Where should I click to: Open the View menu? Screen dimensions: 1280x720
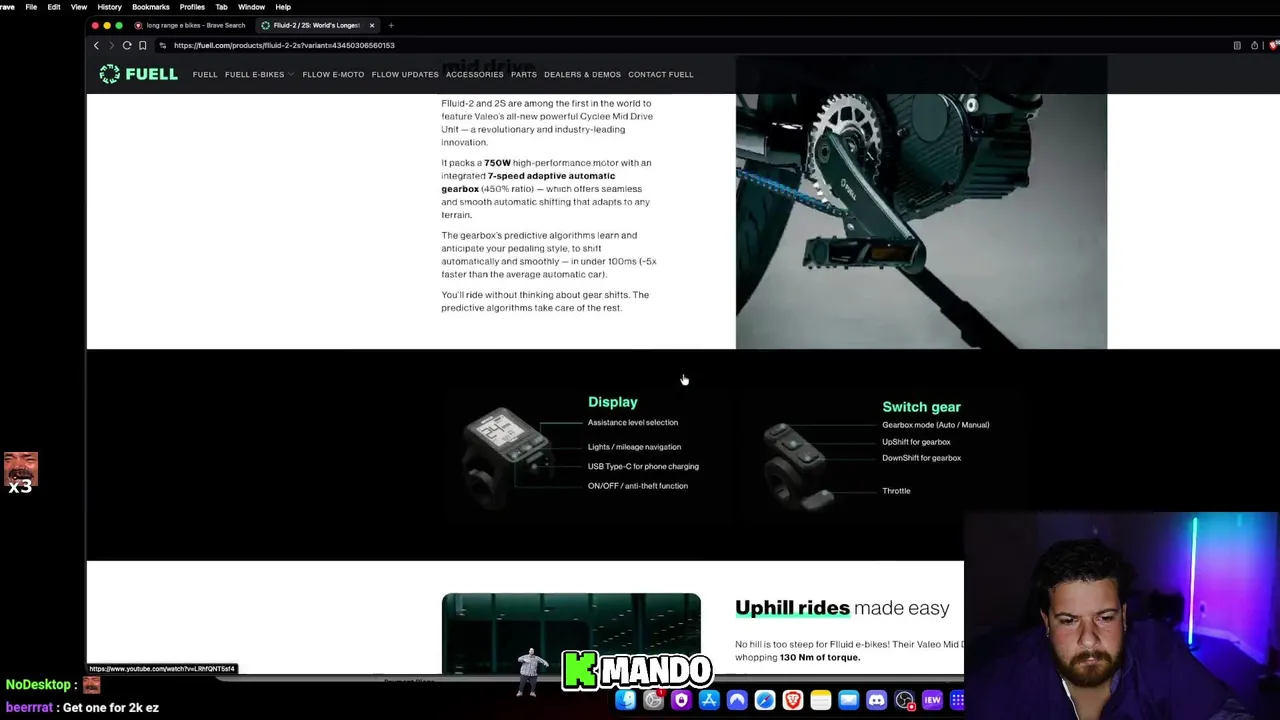(x=79, y=7)
